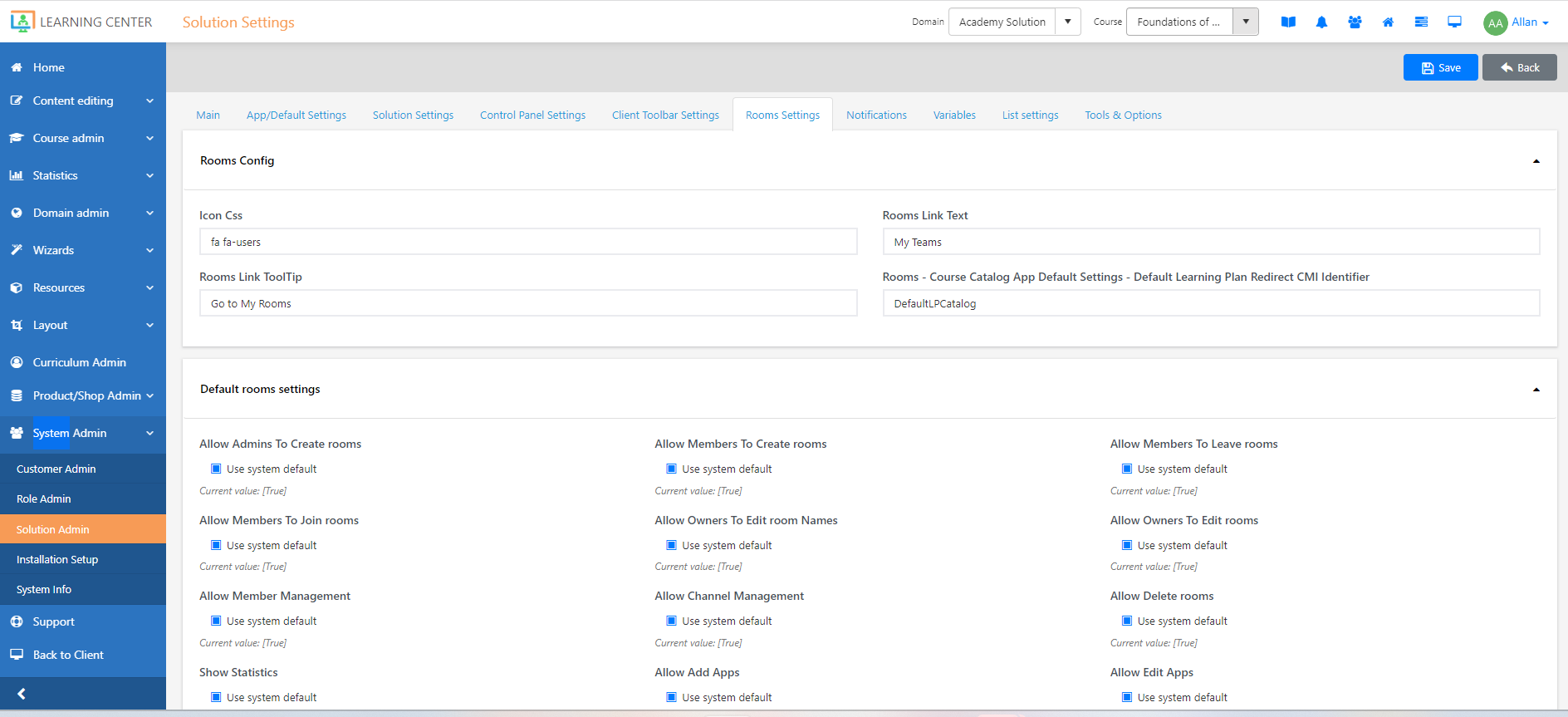The width and height of the screenshot is (1568, 717).
Task: Open the server list icon in header
Action: pyautogui.click(x=1421, y=22)
